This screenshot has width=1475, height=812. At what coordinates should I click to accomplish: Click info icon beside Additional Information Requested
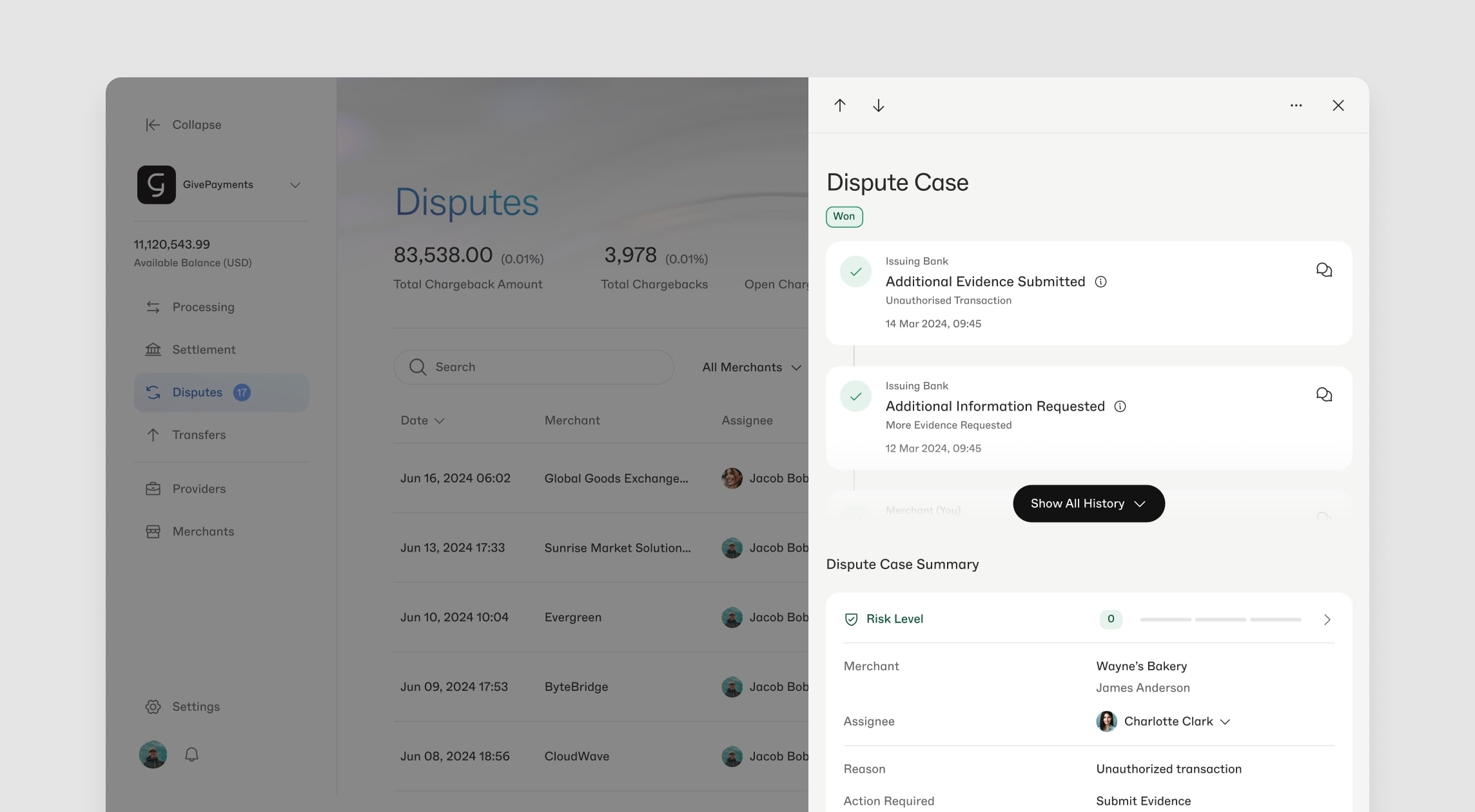(1120, 407)
